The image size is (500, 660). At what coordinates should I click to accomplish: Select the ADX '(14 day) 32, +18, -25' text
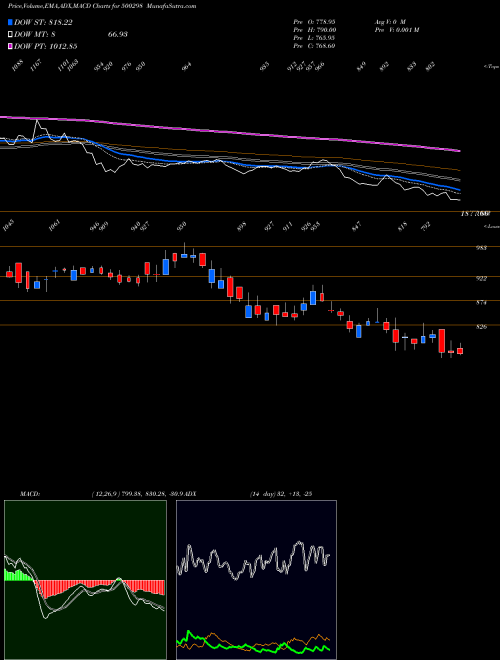[x=281, y=494]
